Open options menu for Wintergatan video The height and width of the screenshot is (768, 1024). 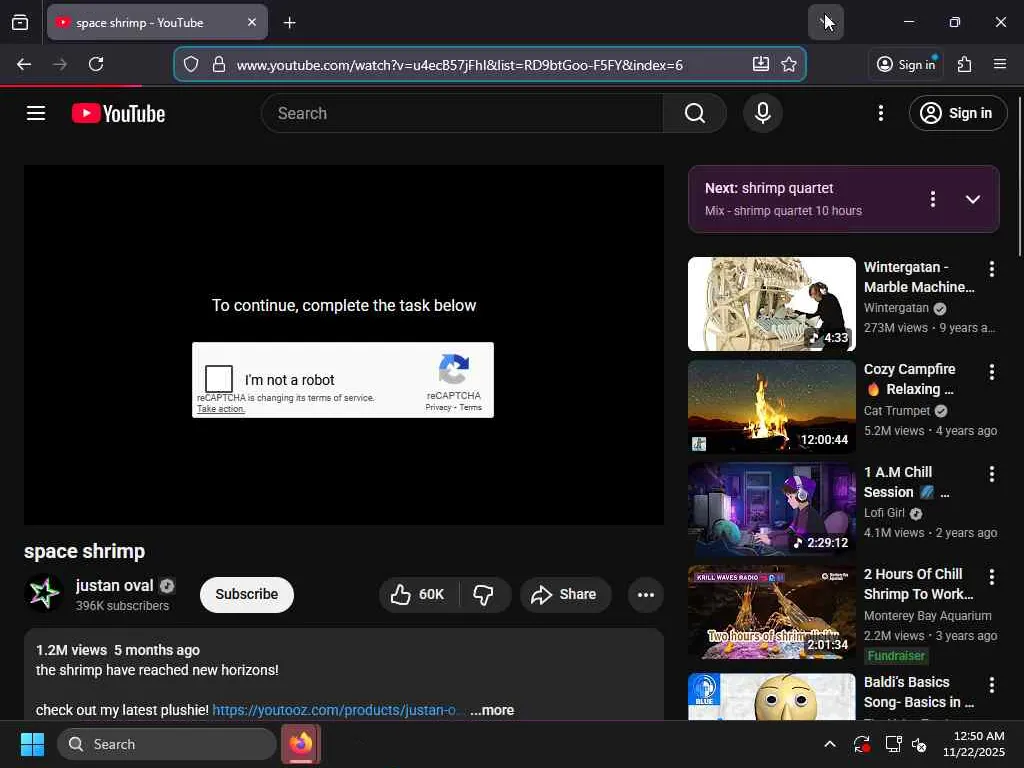click(x=991, y=269)
